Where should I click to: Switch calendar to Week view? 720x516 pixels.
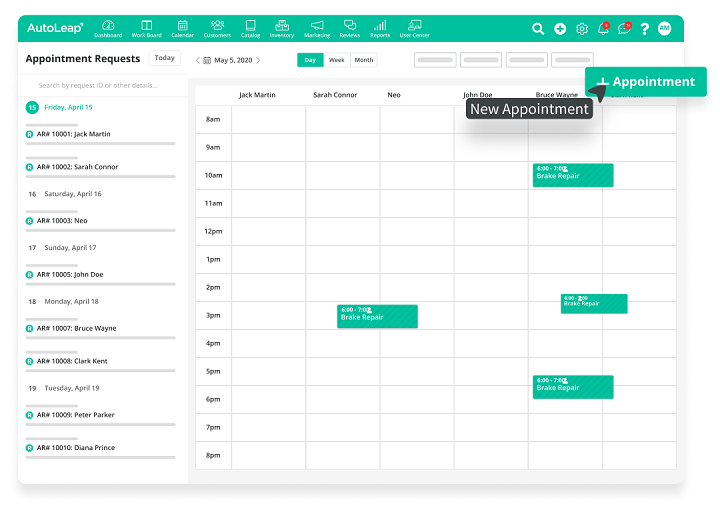337,60
